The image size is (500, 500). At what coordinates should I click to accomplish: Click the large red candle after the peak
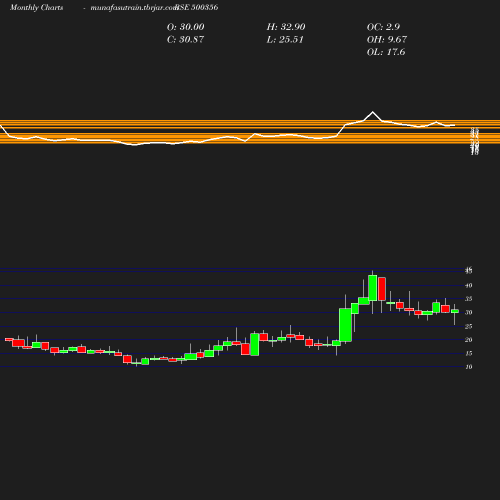[382, 289]
